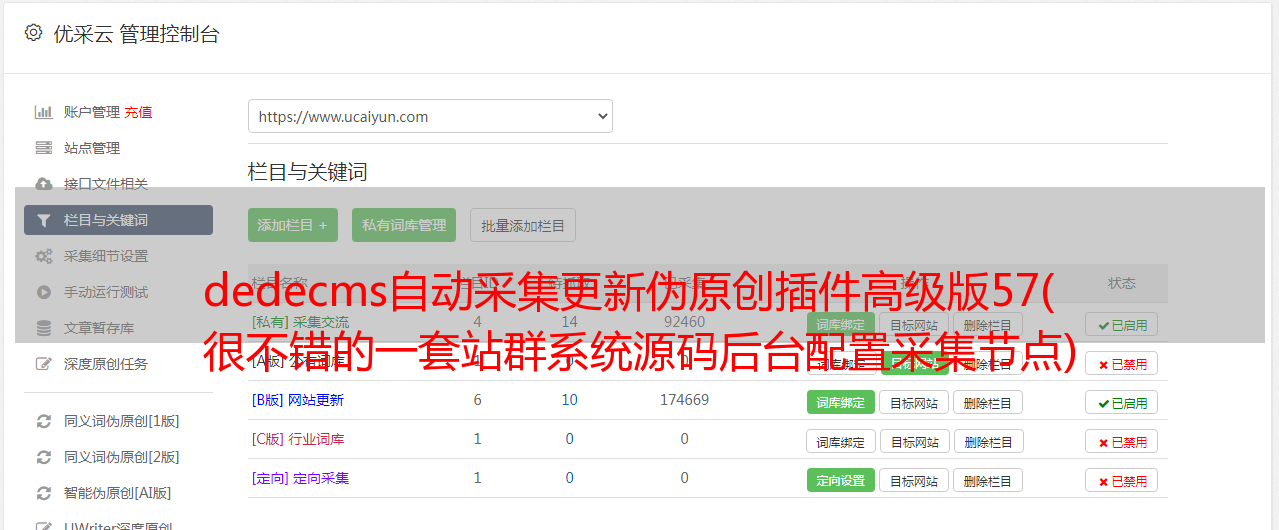Click 目标网站 in the 定向采集 row
This screenshot has width=1279, height=530.
914,480
